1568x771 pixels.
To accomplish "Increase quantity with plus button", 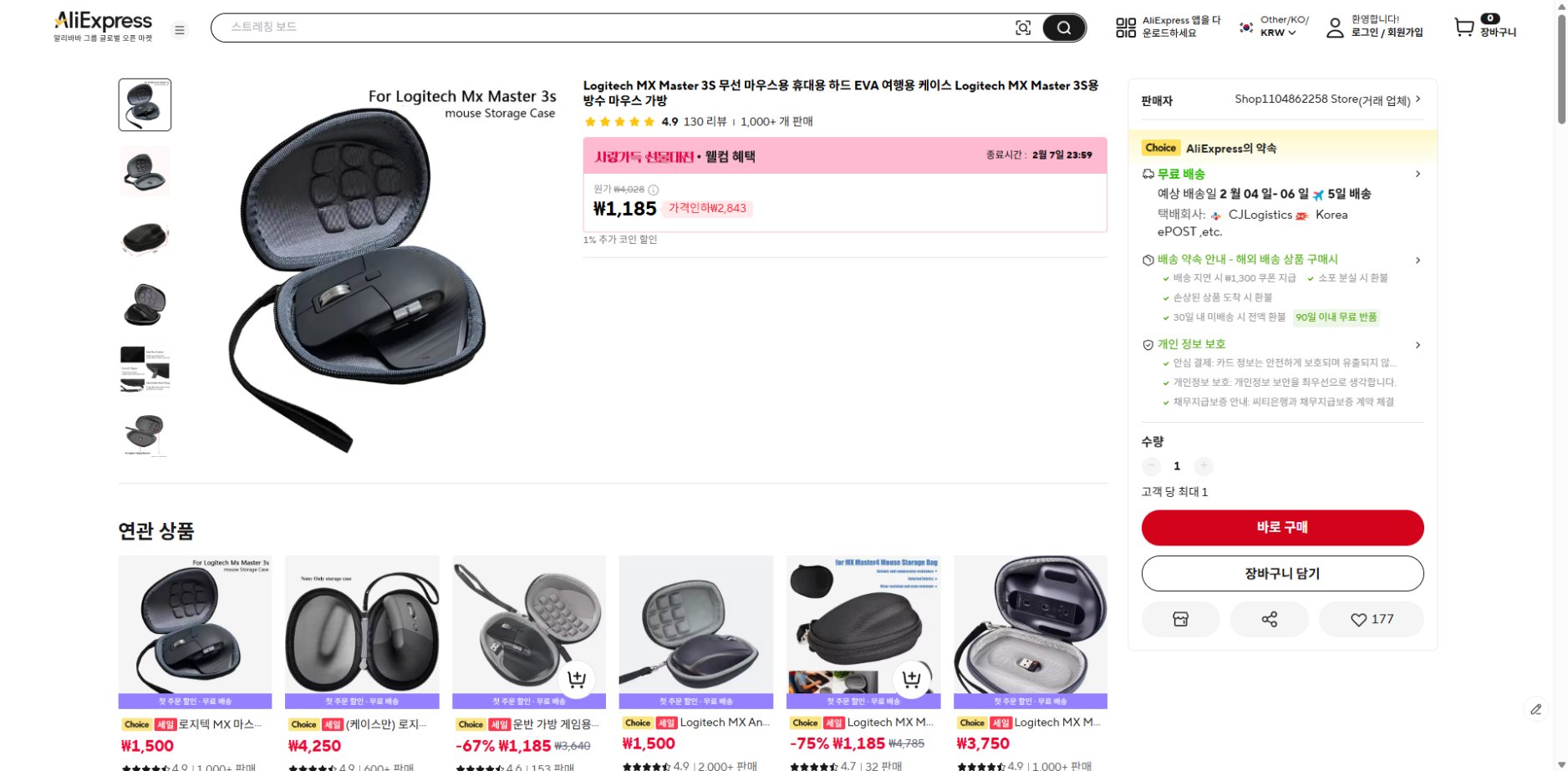I will 1203,466.
